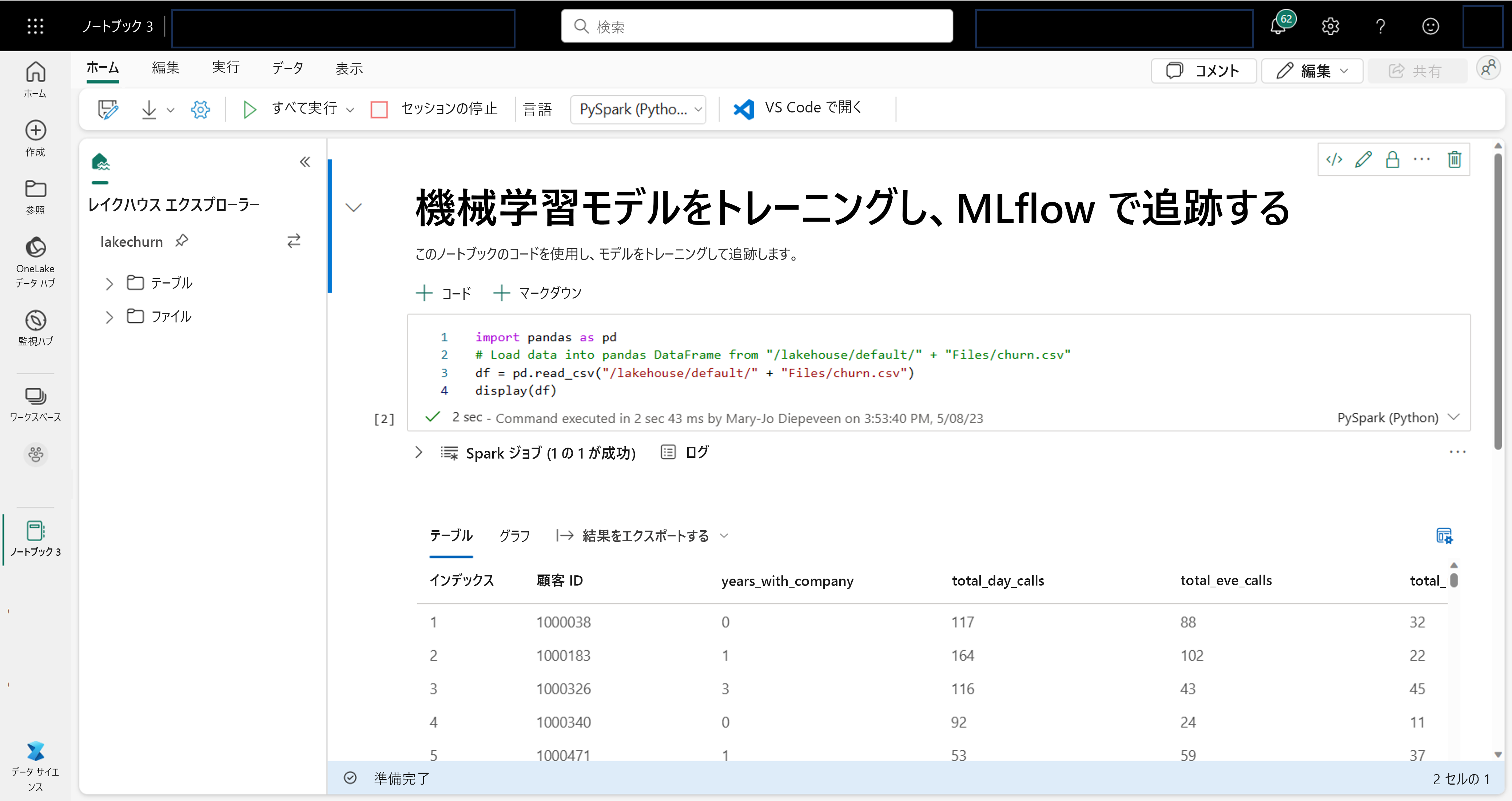
Task: Open the settings gear in top bar
Action: tap(1330, 27)
